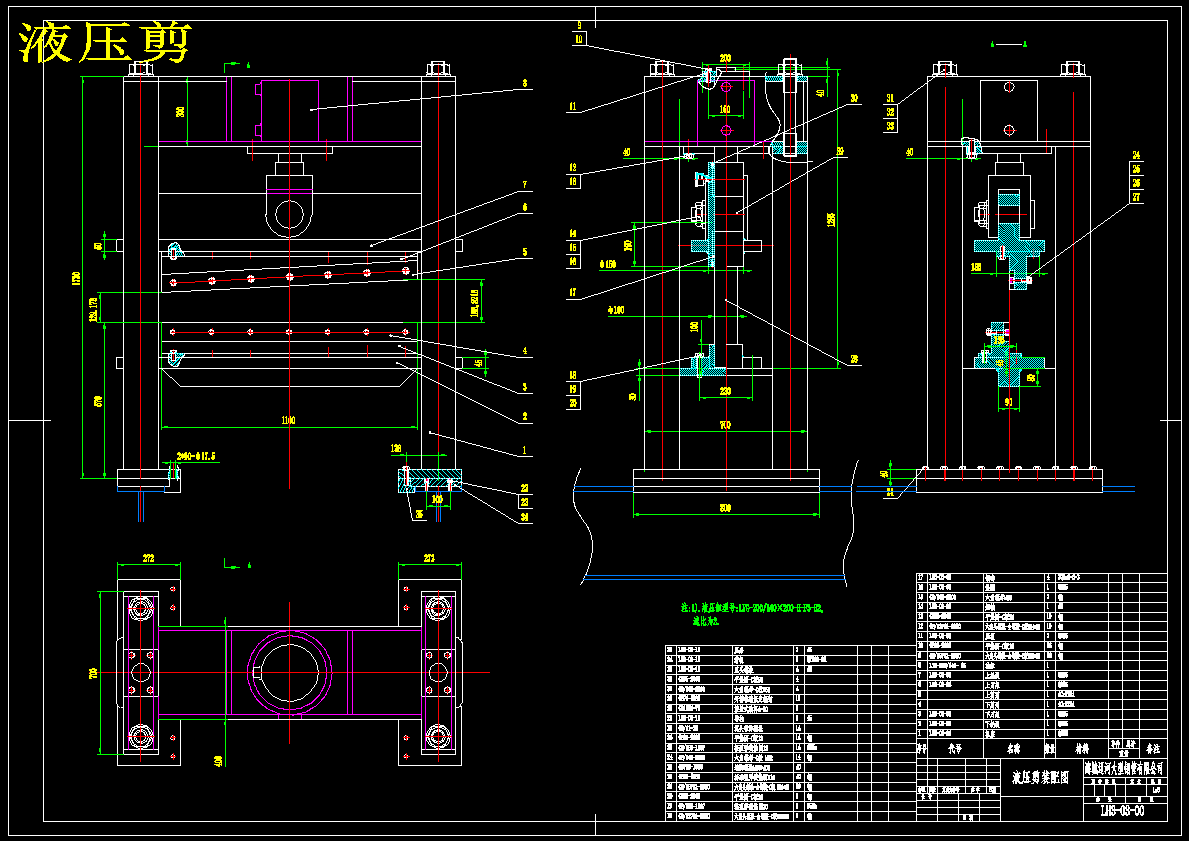Select the 备注 header cell in parts list
Viewport: 1189px width, 841px height.
(x=1154, y=748)
